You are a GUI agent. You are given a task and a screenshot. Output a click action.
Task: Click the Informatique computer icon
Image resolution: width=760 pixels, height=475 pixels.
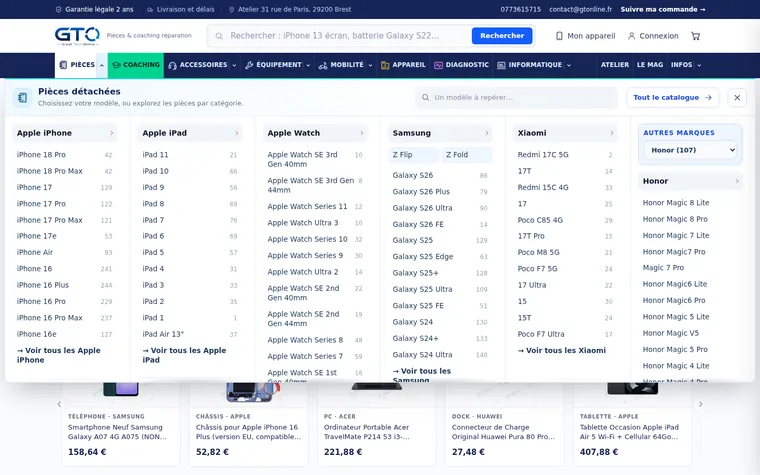tap(501, 65)
